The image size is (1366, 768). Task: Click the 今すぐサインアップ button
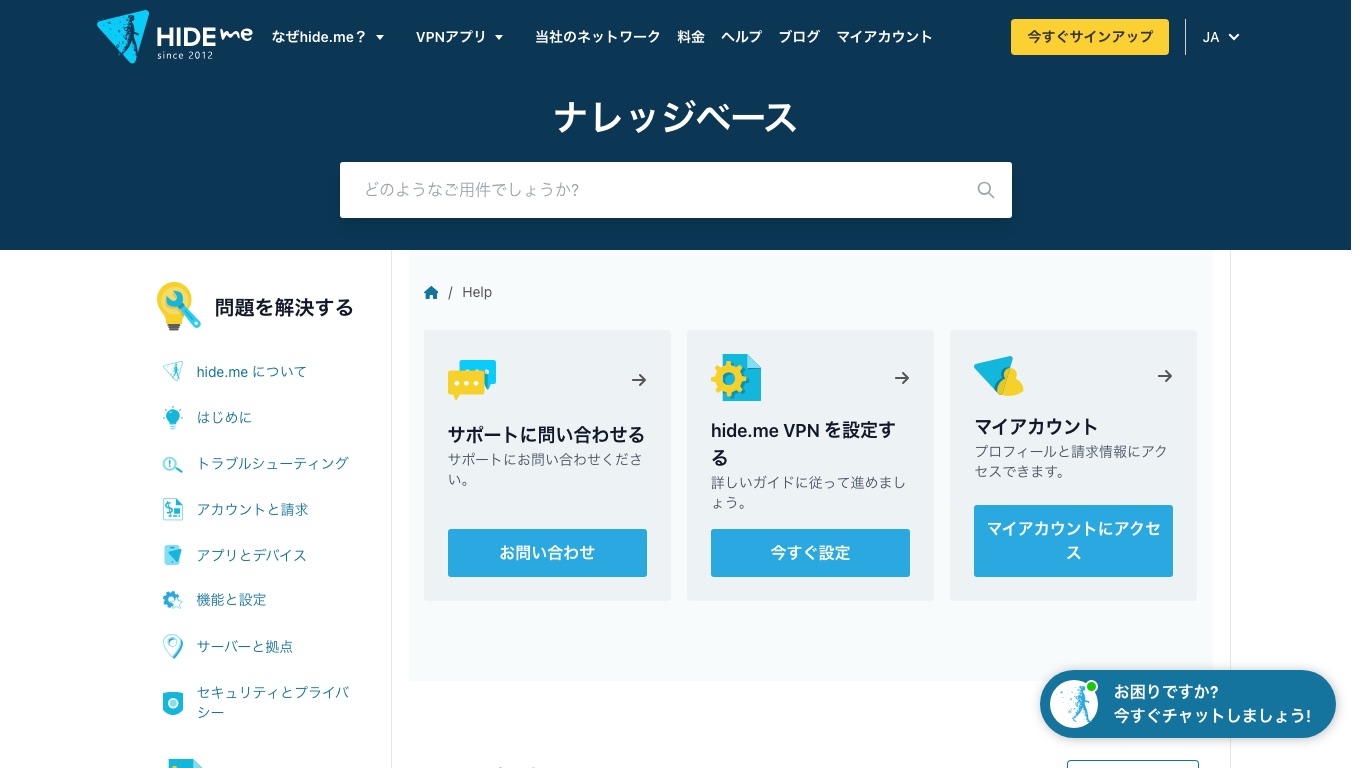[x=1090, y=37]
